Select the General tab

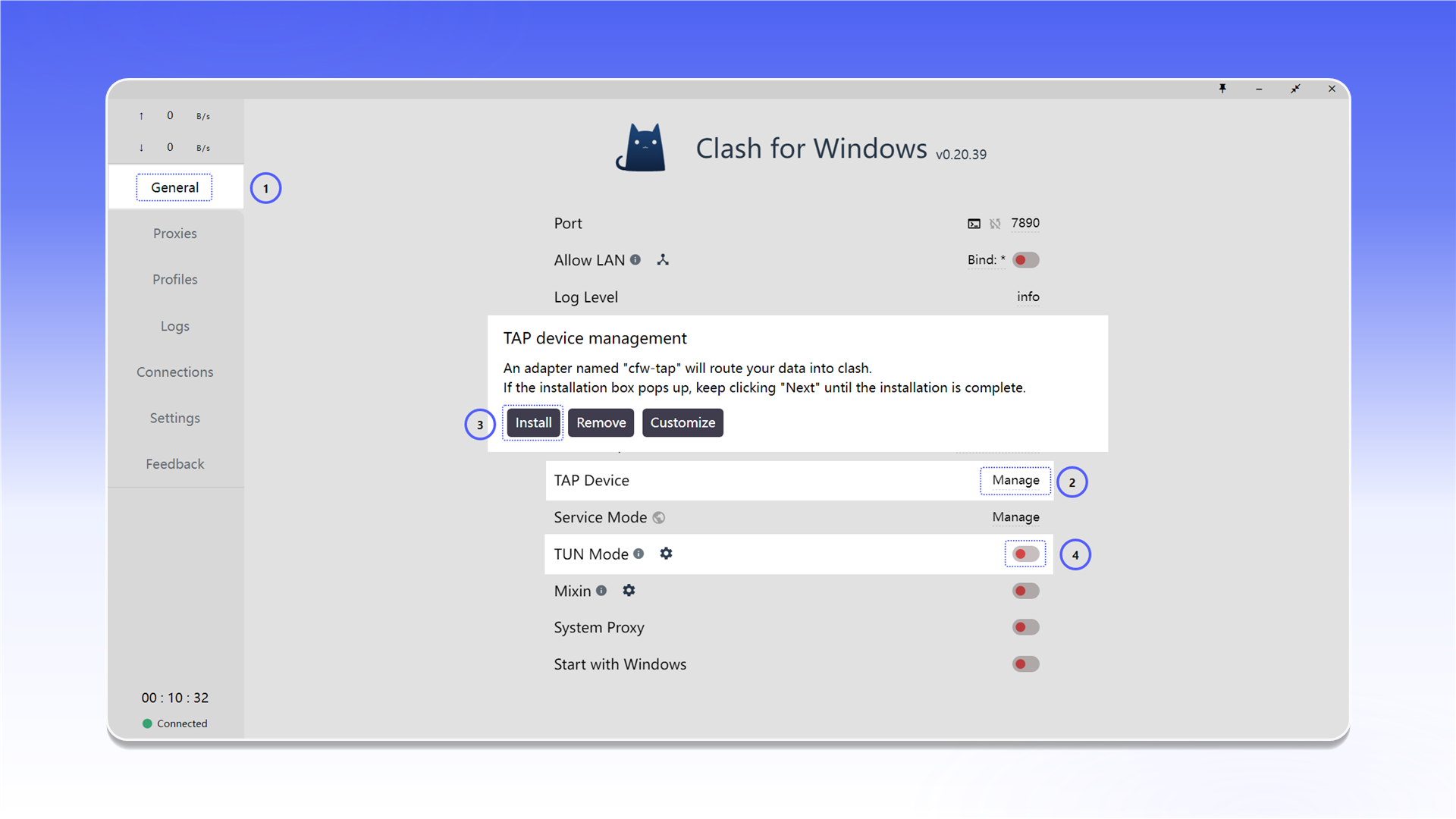pos(175,187)
